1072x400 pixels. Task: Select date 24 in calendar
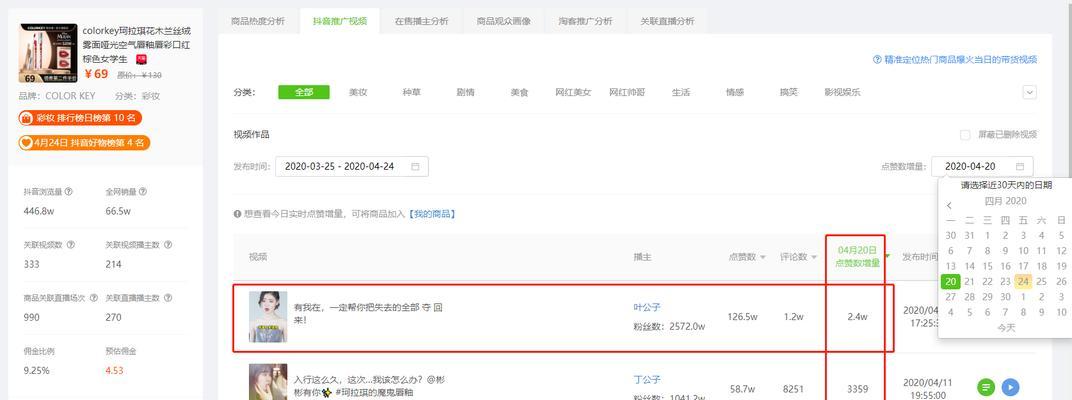pyautogui.click(x=1023, y=282)
